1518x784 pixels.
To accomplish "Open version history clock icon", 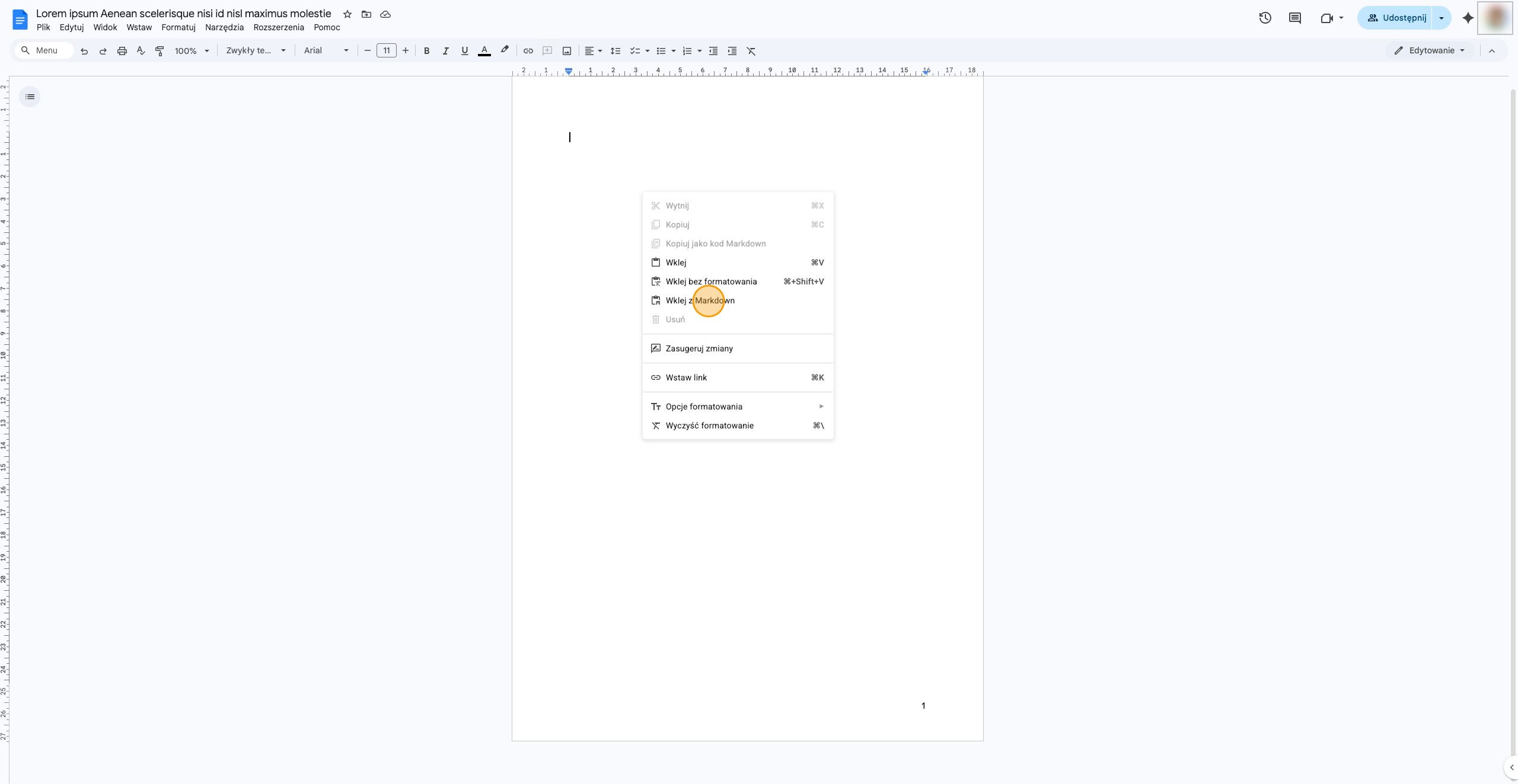I will [x=1265, y=18].
